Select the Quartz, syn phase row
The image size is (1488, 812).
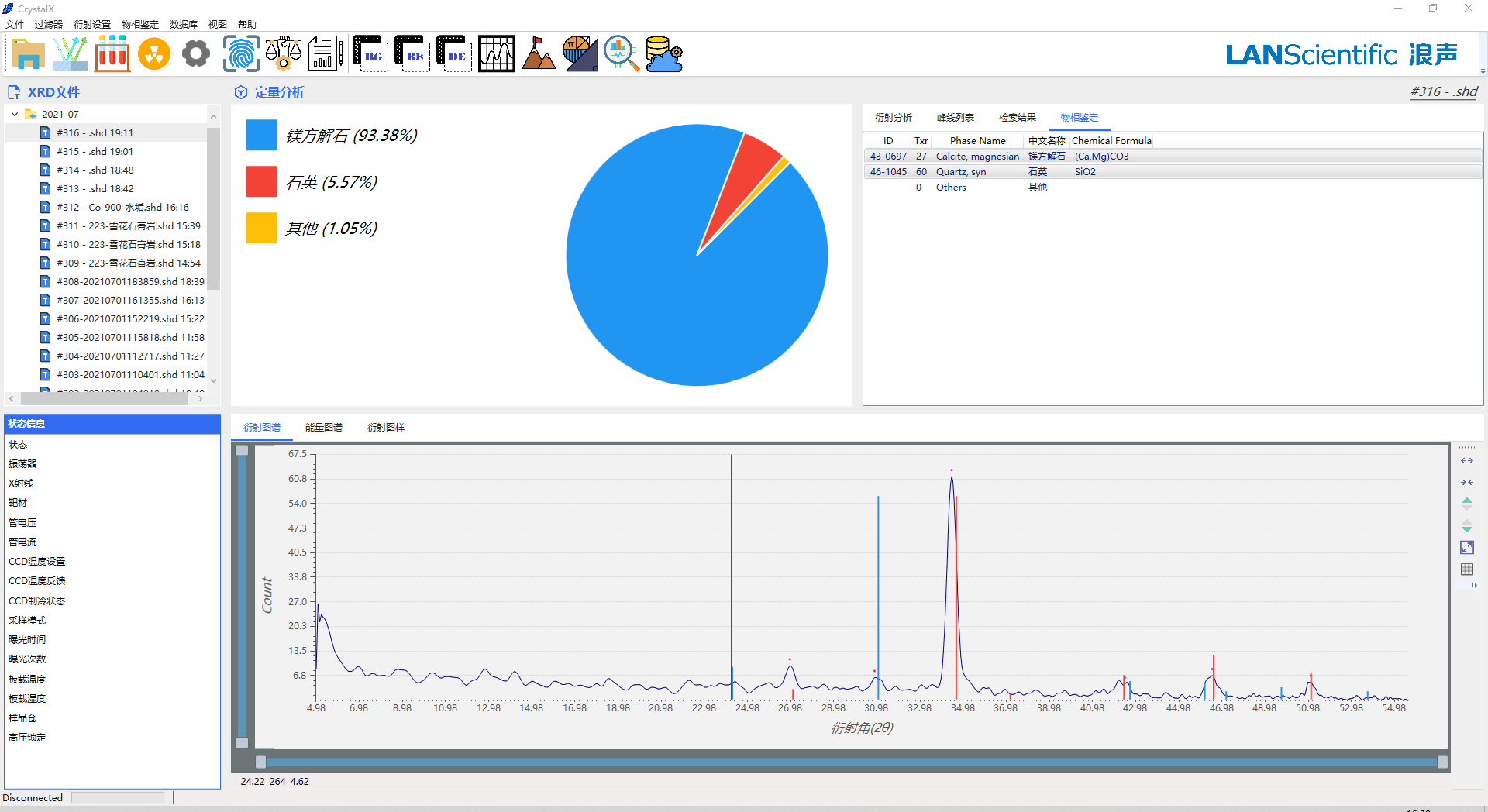click(x=961, y=172)
